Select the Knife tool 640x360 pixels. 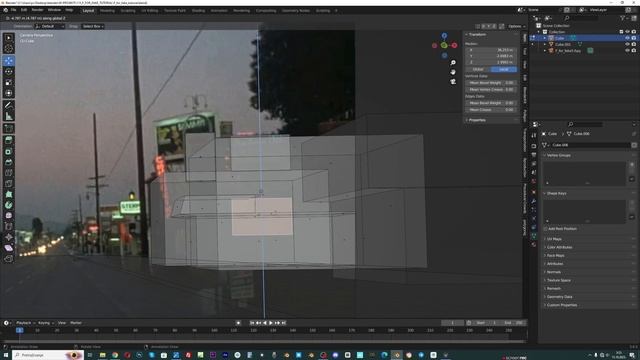(x=9, y=183)
